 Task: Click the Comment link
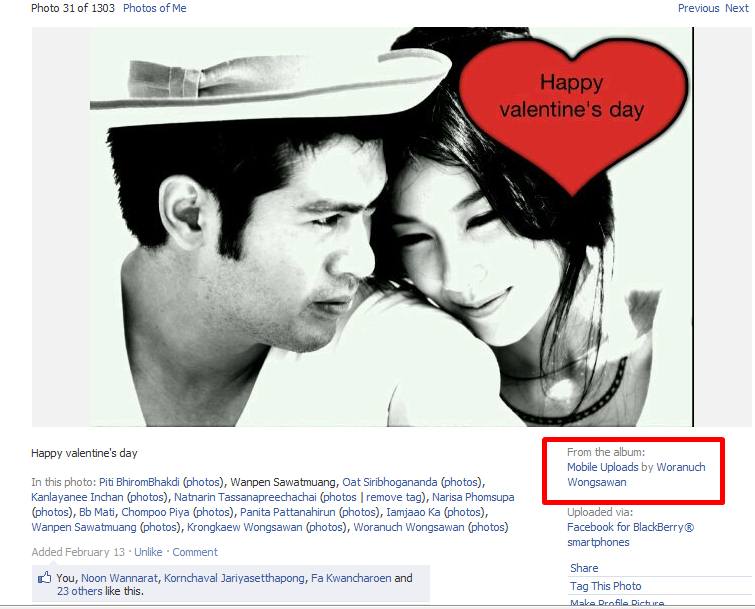tap(195, 552)
